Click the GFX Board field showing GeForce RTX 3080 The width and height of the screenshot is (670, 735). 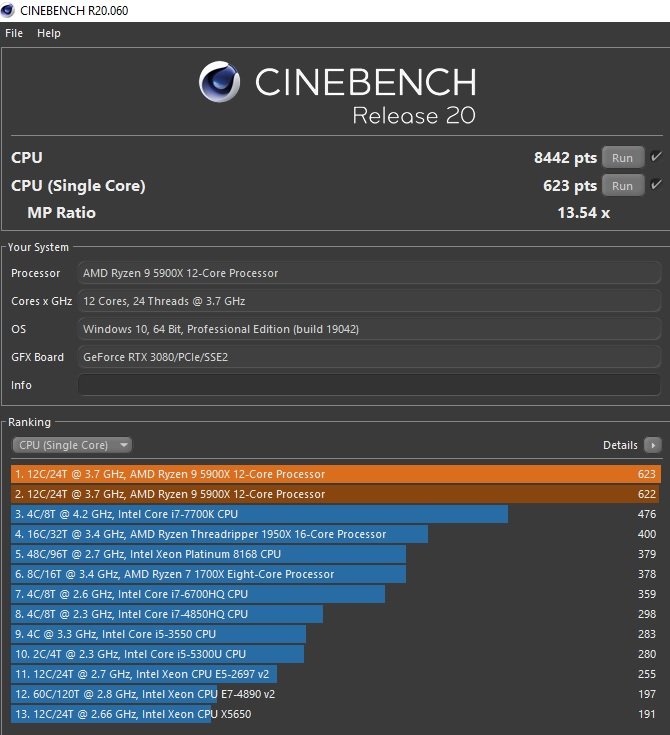(369, 357)
